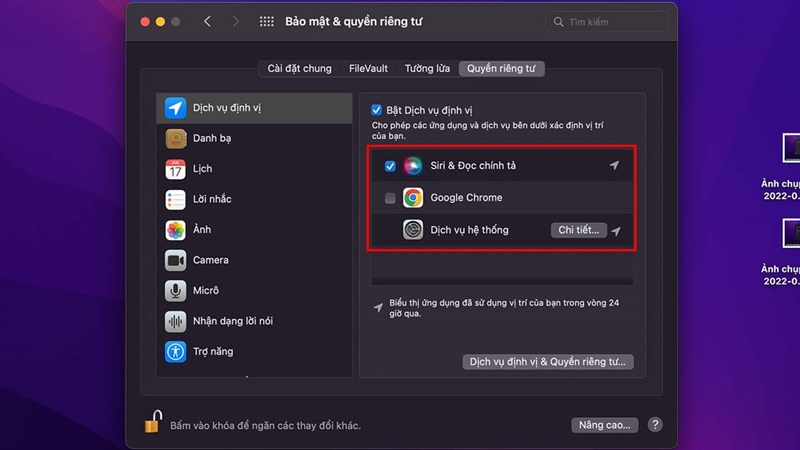The height and width of the screenshot is (450, 800).
Task: Go back with the left chevron
Action: click(207, 21)
